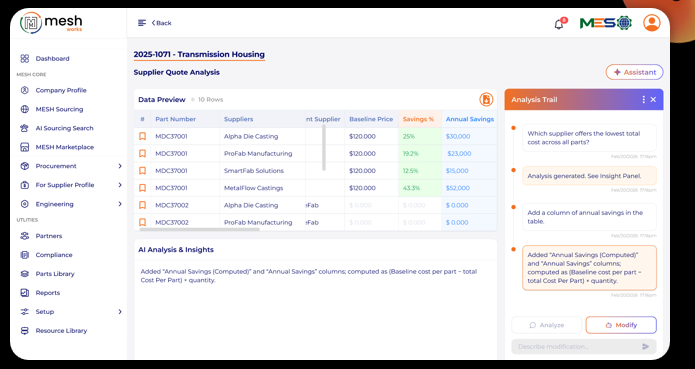Open the user profile avatar

click(x=652, y=23)
